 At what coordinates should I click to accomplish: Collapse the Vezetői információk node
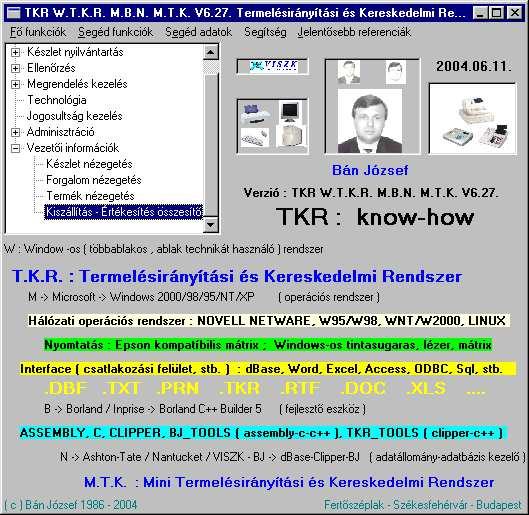coord(15,148)
